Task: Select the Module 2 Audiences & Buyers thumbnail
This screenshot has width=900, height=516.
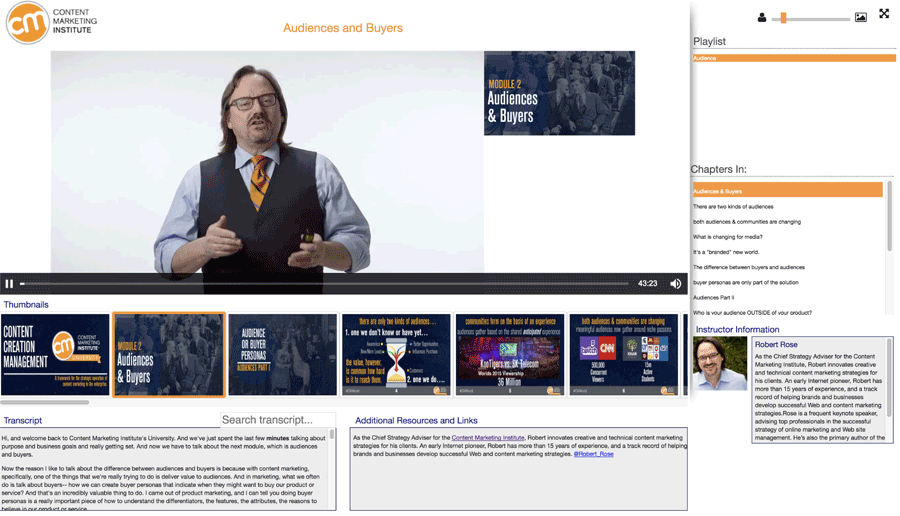Action: [169, 354]
